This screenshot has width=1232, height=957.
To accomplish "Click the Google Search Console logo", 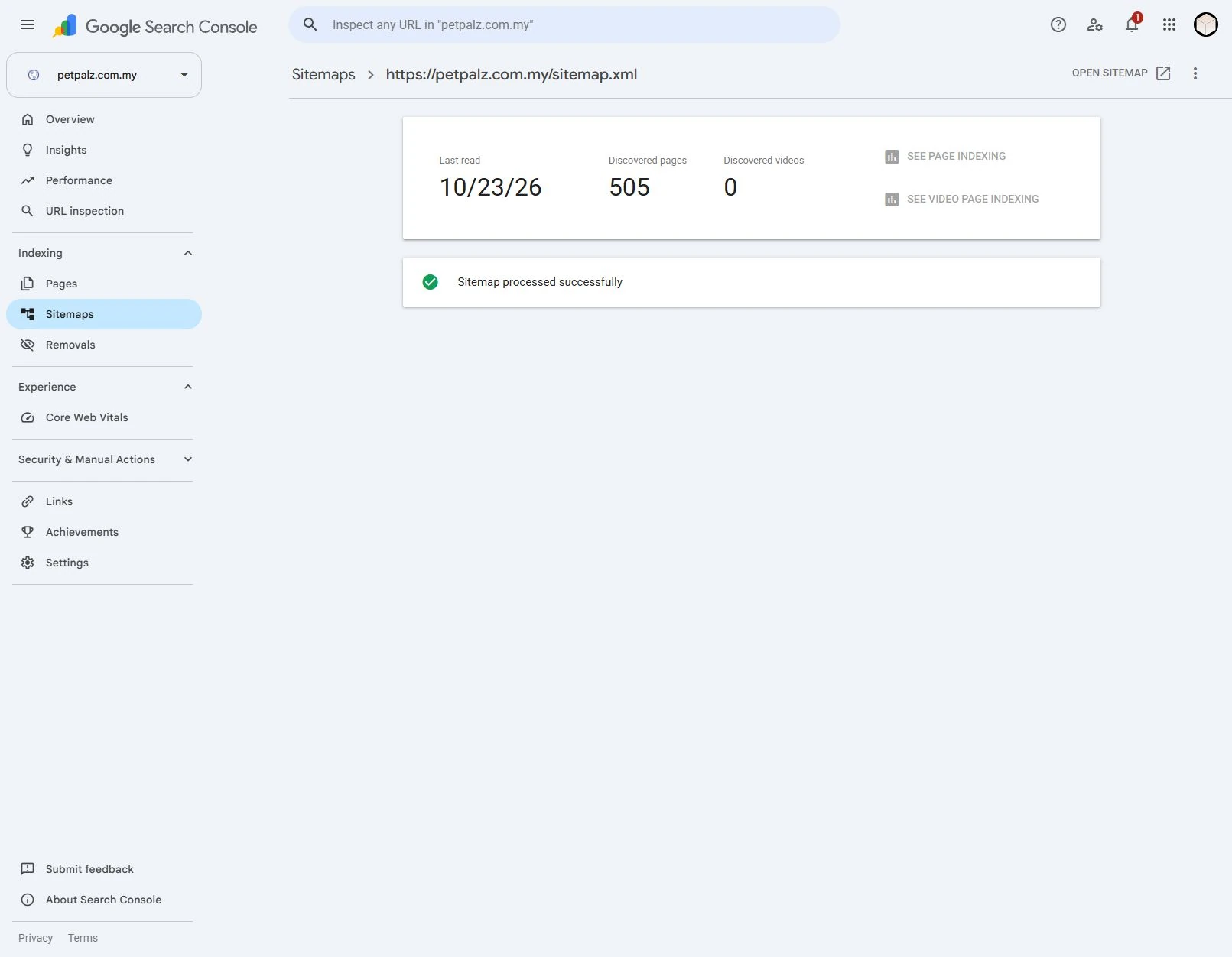I will pyautogui.click(x=155, y=27).
